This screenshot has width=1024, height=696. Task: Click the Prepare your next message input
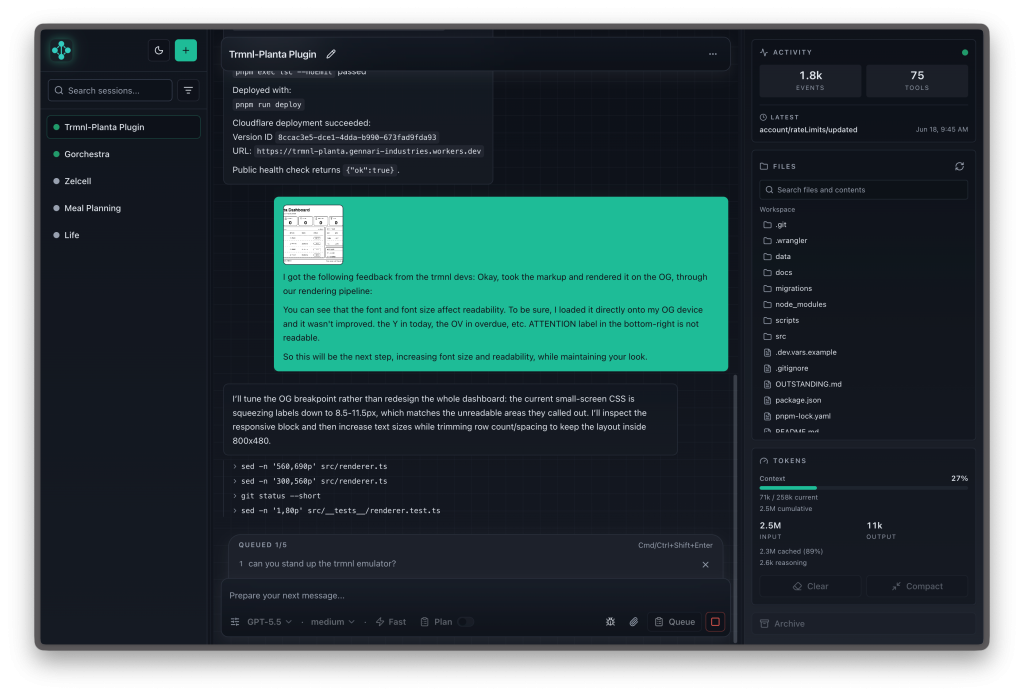point(475,595)
